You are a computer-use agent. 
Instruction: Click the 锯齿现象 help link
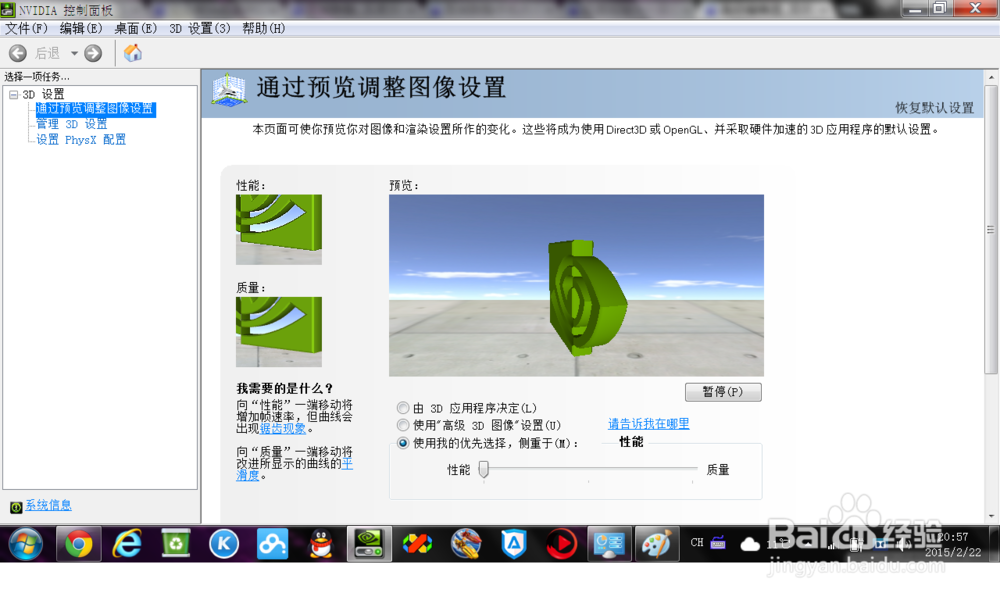click(283, 429)
